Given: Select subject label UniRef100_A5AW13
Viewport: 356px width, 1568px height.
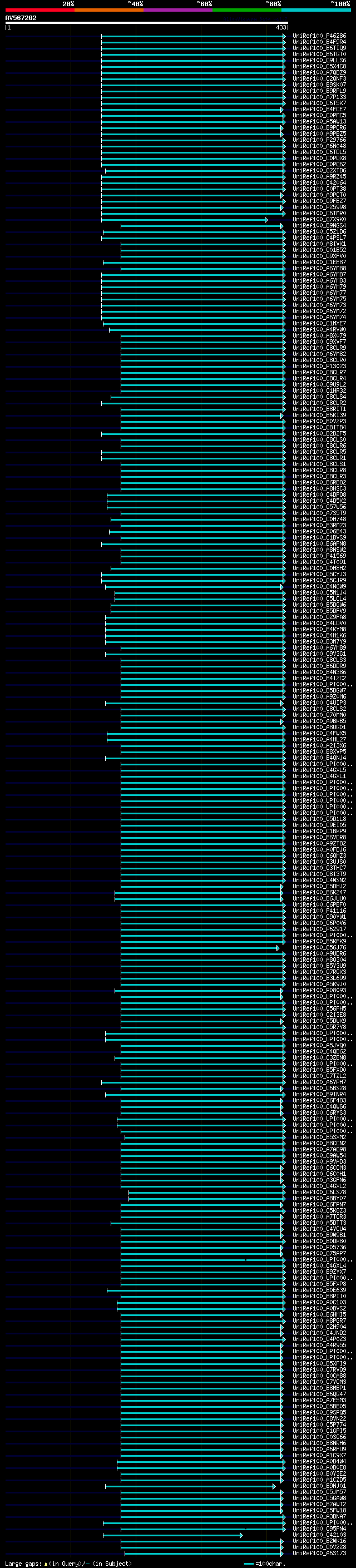Looking at the screenshot, I should click(x=319, y=121).
